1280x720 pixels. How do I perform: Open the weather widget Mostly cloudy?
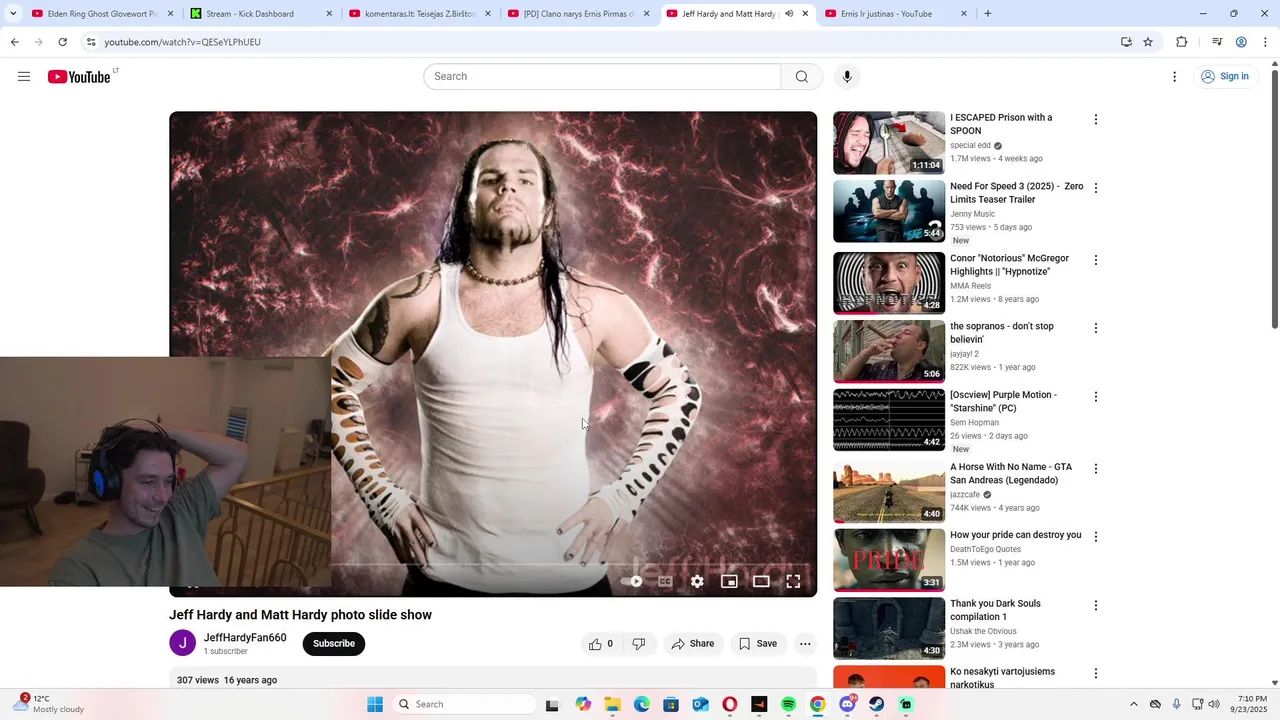pos(48,704)
